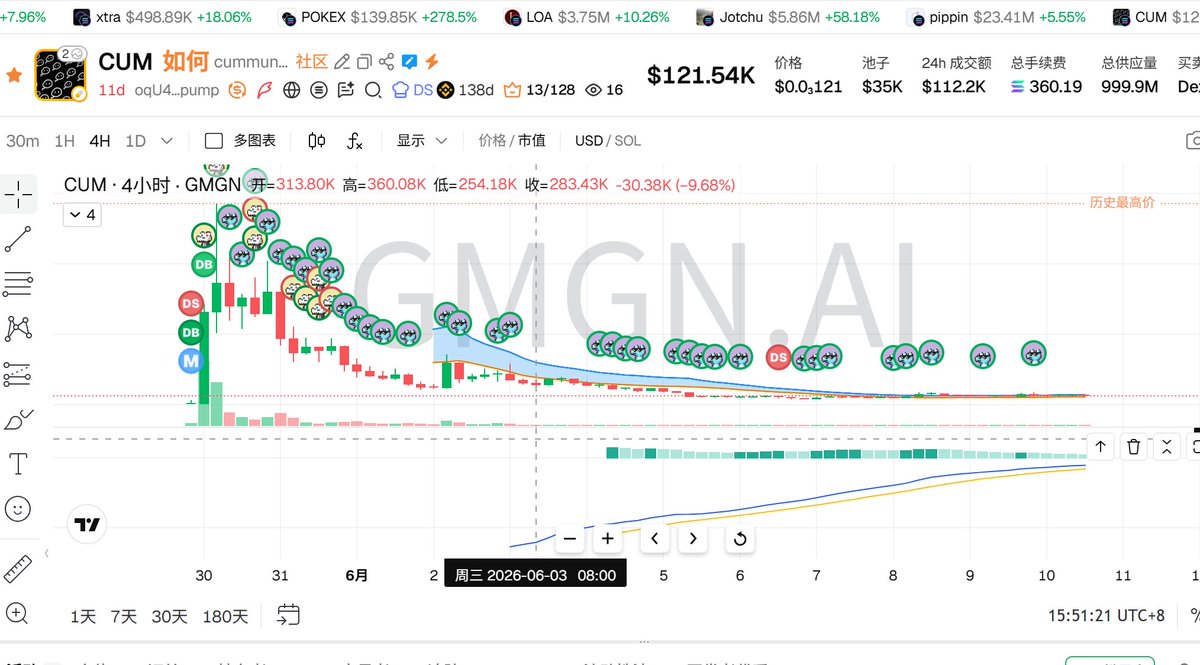Open the pippin ticker in top bar
This screenshot has height=665, width=1200.
pyautogui.click(x=994, y=17)
